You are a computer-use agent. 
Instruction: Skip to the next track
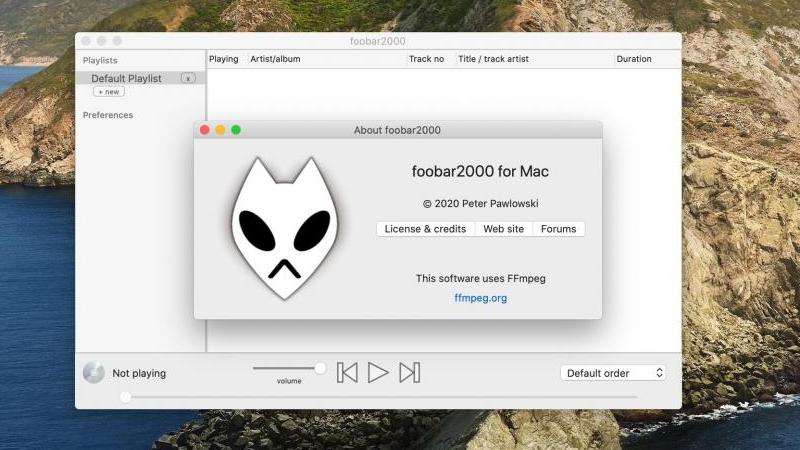(x=408, y=373)
